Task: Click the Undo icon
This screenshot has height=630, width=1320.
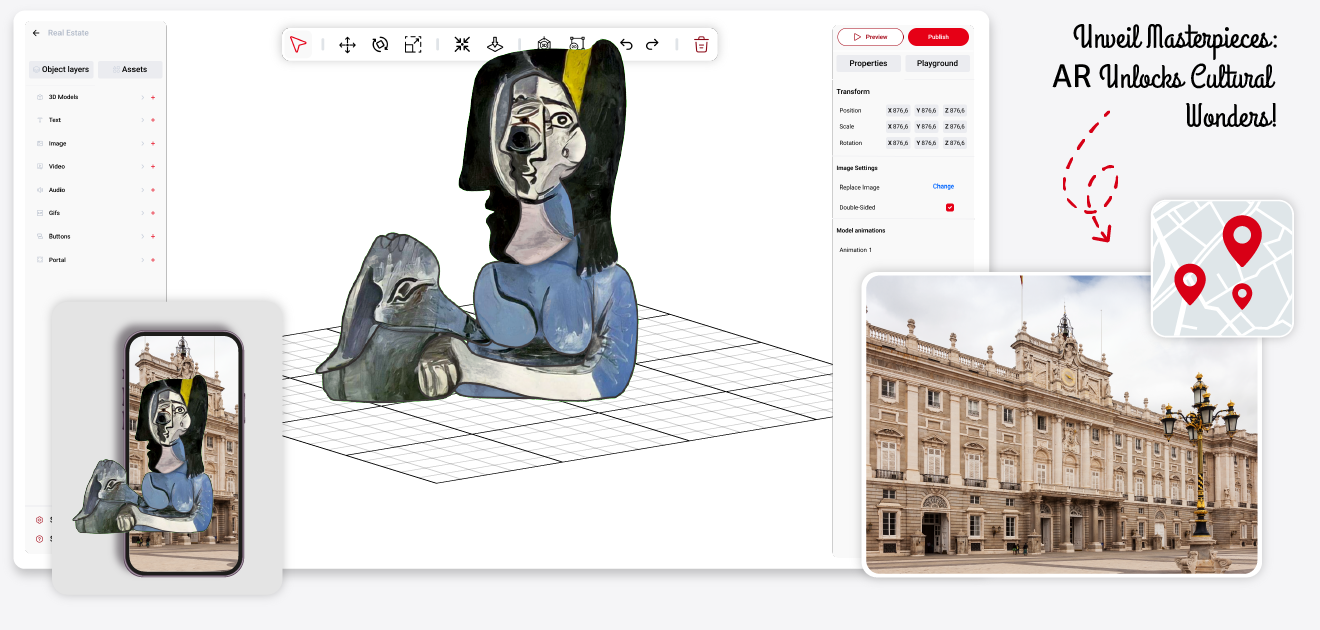Action: [x=627, y=44]
